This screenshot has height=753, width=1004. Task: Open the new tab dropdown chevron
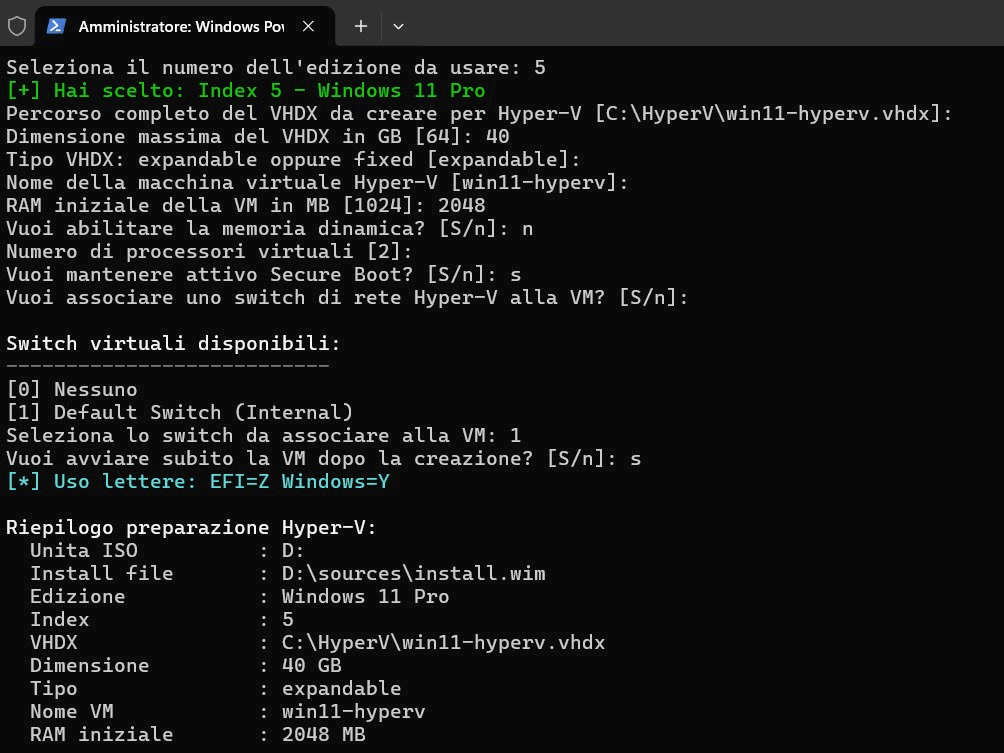[x=398, y=26]
